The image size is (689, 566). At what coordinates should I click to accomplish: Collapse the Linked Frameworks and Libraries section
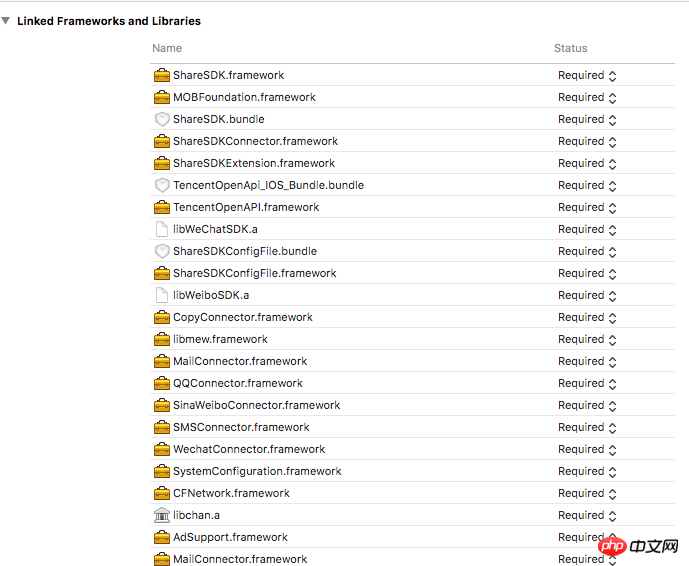(6, 20)
